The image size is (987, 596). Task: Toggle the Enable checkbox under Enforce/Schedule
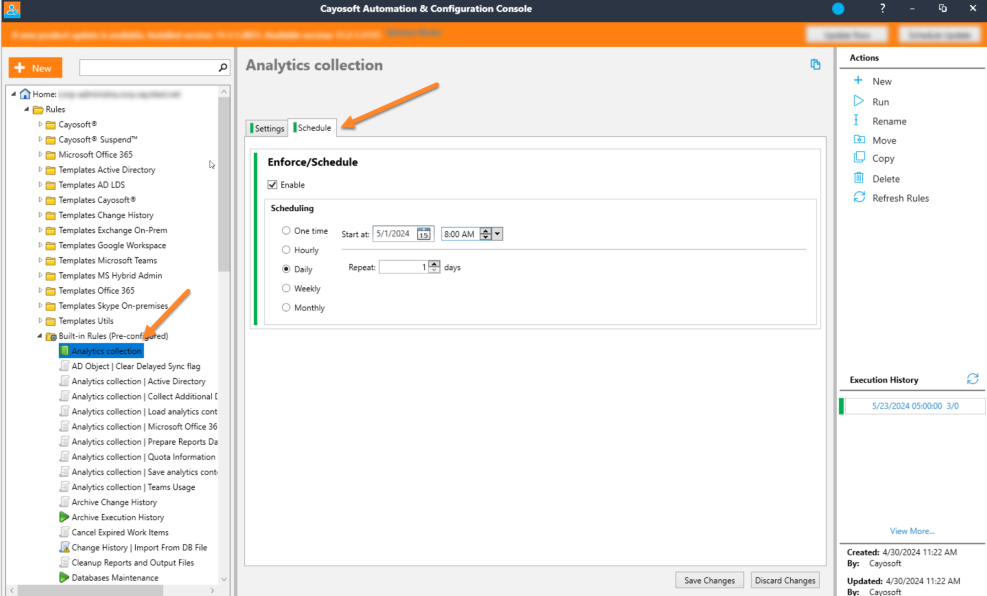[273, 184]
